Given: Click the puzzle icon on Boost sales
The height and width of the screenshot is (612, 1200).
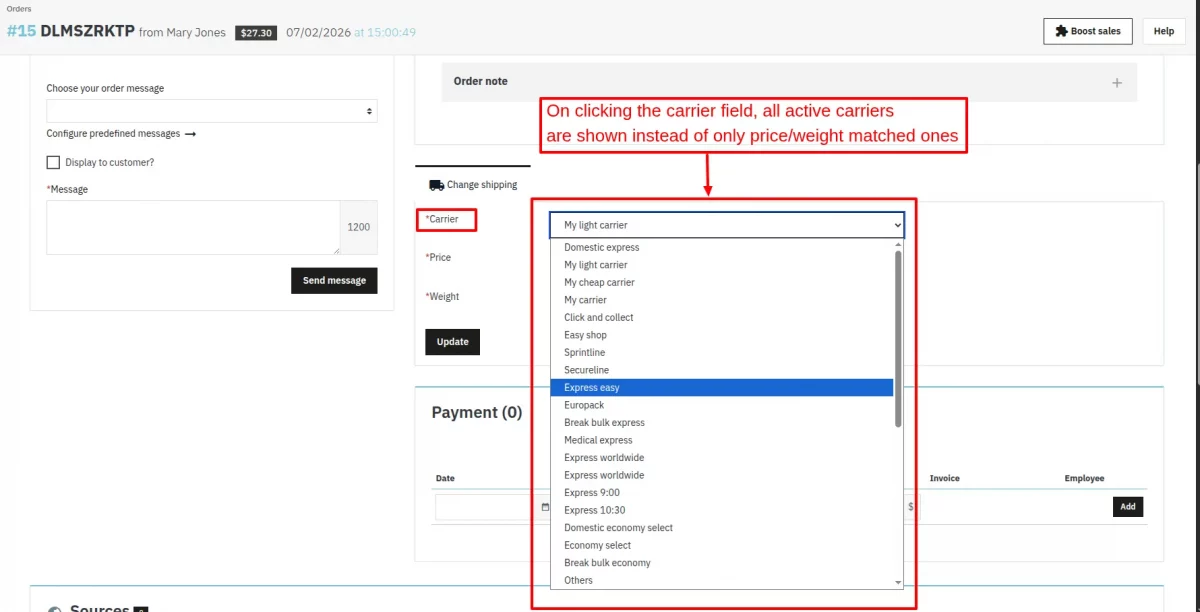Looking at the screenshot, I should click(x=1061, y=31).
